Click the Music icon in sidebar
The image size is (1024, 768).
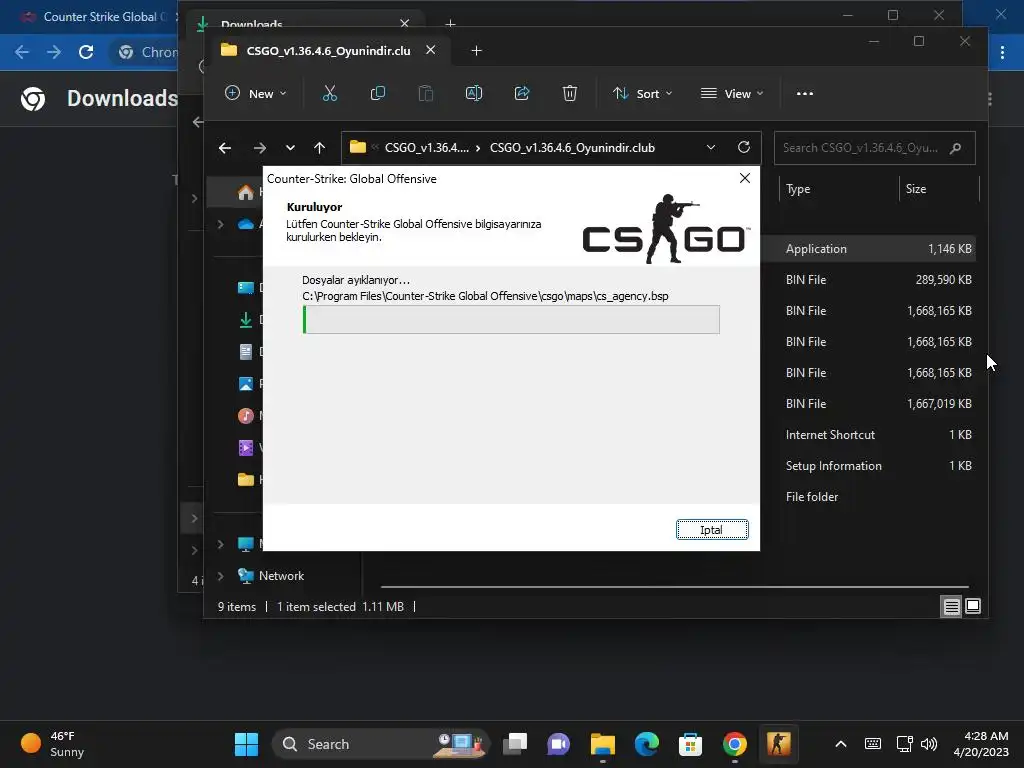[x=246, y=415]
